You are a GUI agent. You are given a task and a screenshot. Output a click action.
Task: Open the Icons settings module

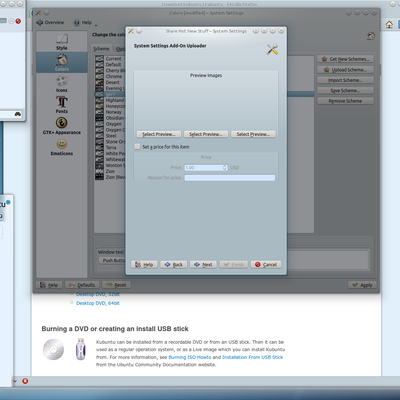point(62,84)
